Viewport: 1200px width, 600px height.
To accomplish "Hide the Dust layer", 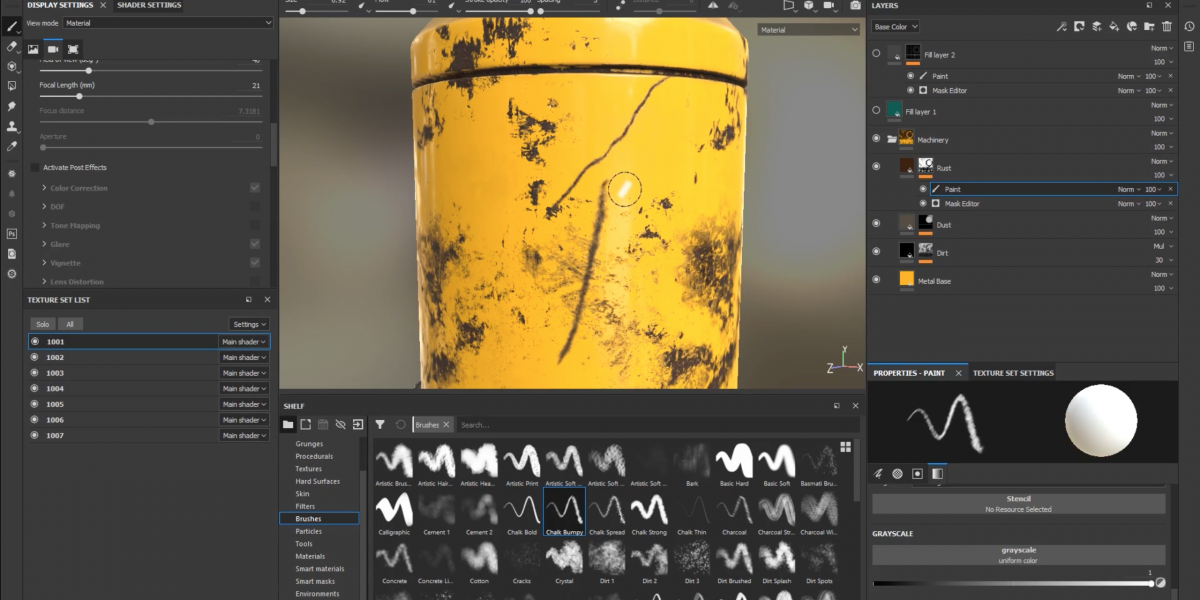I will 877,224.
